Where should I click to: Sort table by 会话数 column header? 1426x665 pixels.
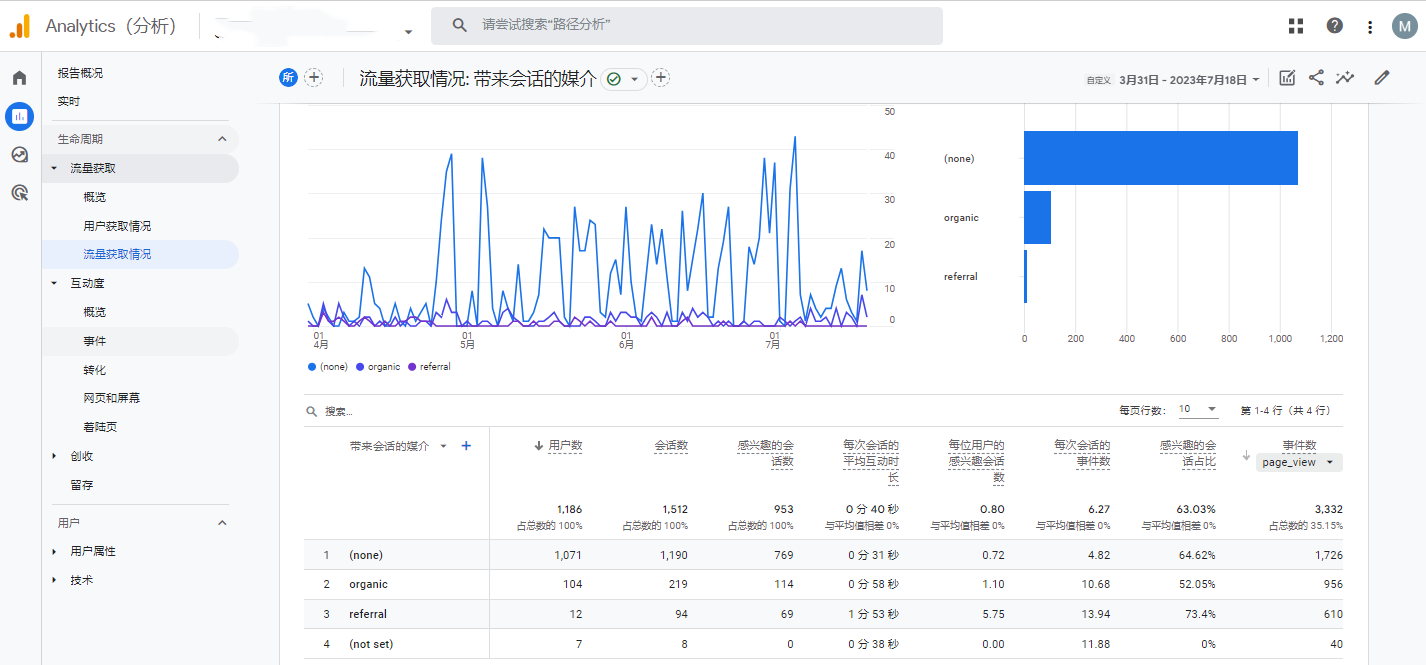pyautogui.click(x=671, y=446)
